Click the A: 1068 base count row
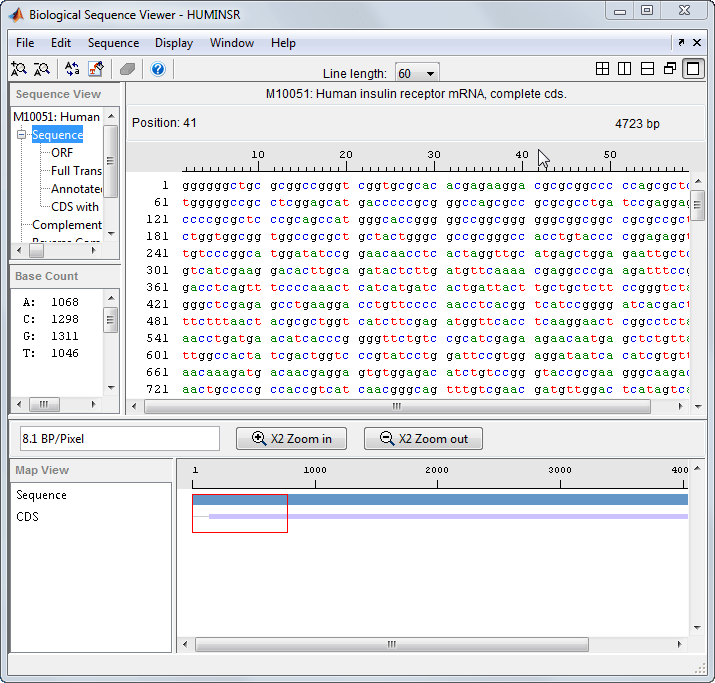The width and height of the screenshot is (715, 683). tap(51, 302)
